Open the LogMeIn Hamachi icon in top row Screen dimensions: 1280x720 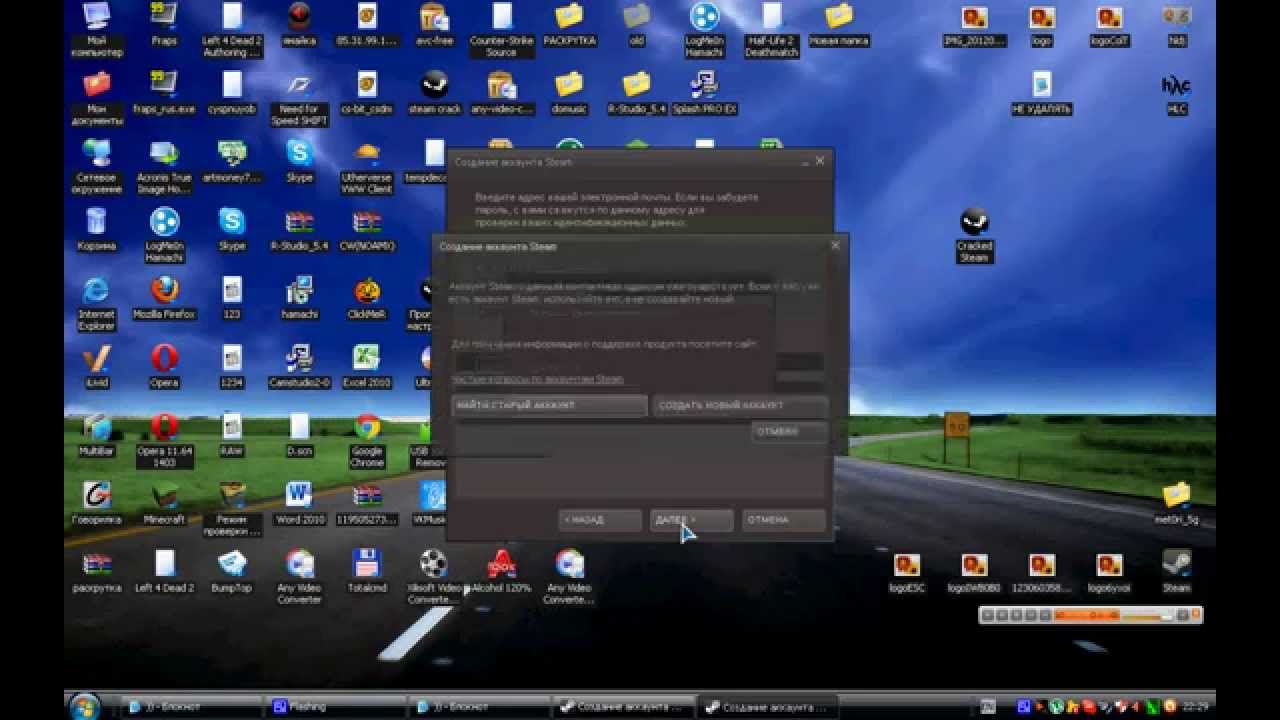click(x=704, y=30)
